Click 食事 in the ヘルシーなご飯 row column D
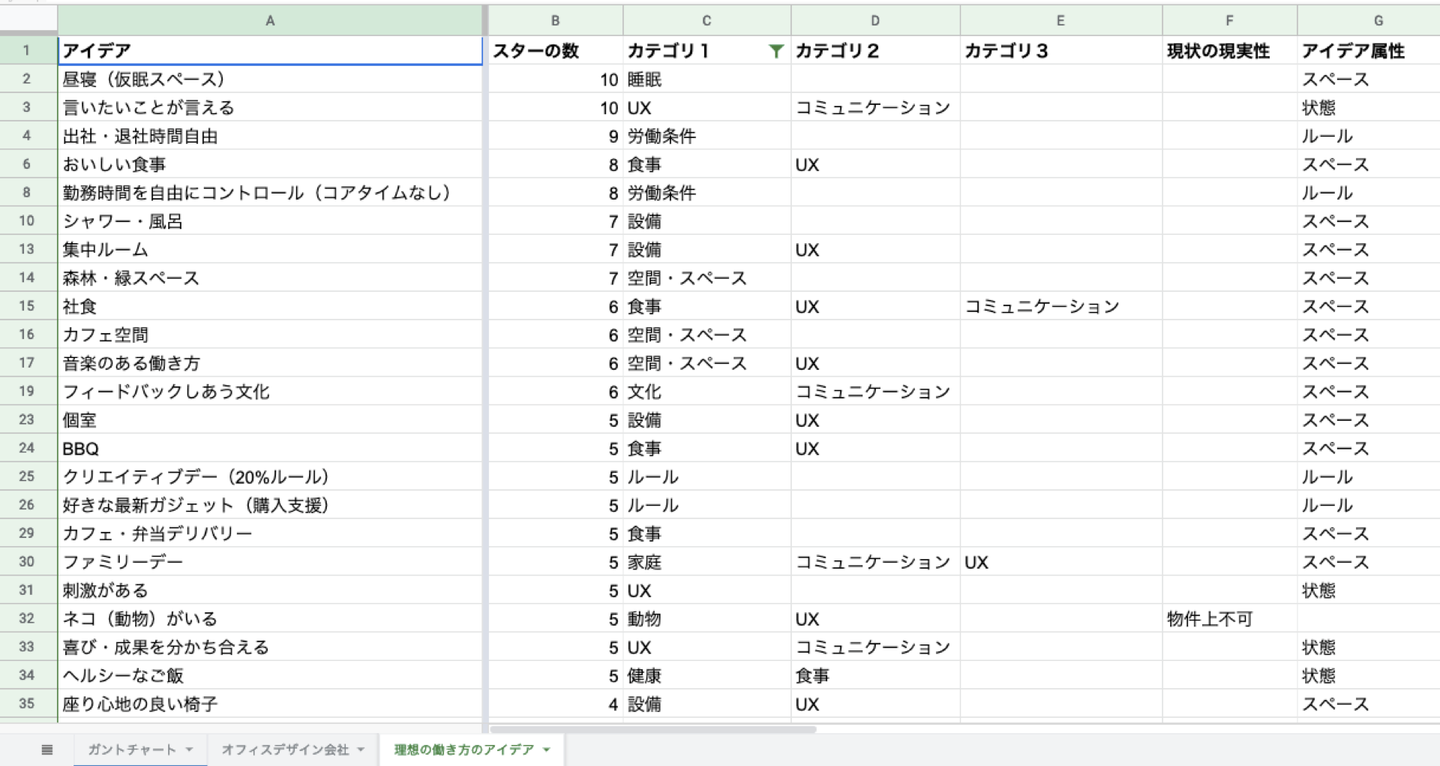Image resolution: width=1440 pixels, height=766 pixels. pos(876,676)
